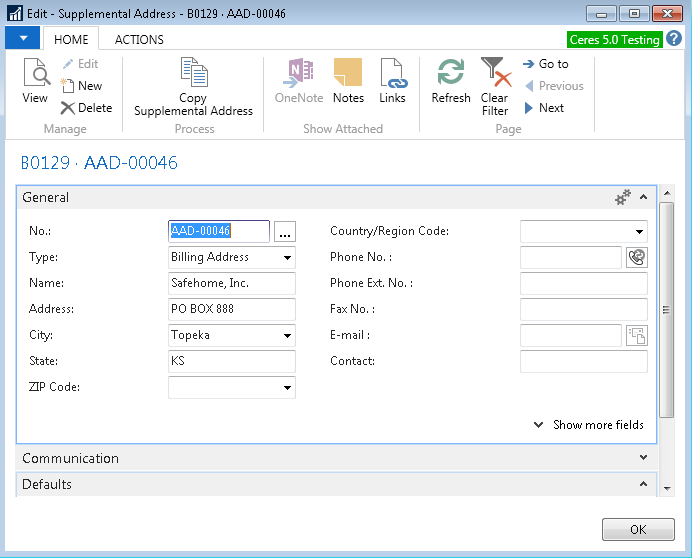The height and width of the screenshot is (558, 692).
Task: Open the Type dropdown showing Billing Address
Action: 288,257
